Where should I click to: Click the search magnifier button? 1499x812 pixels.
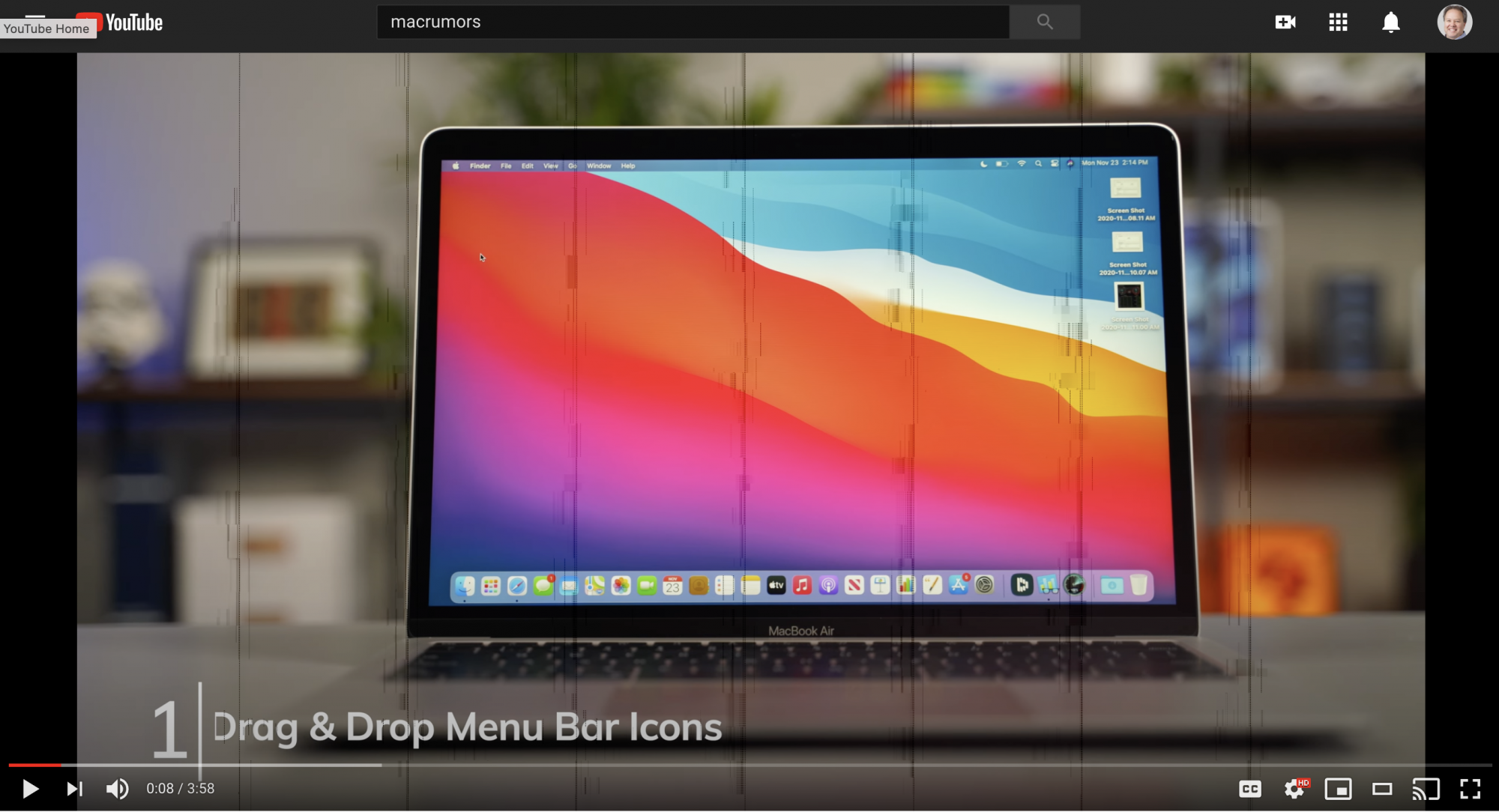[1044, 22]
